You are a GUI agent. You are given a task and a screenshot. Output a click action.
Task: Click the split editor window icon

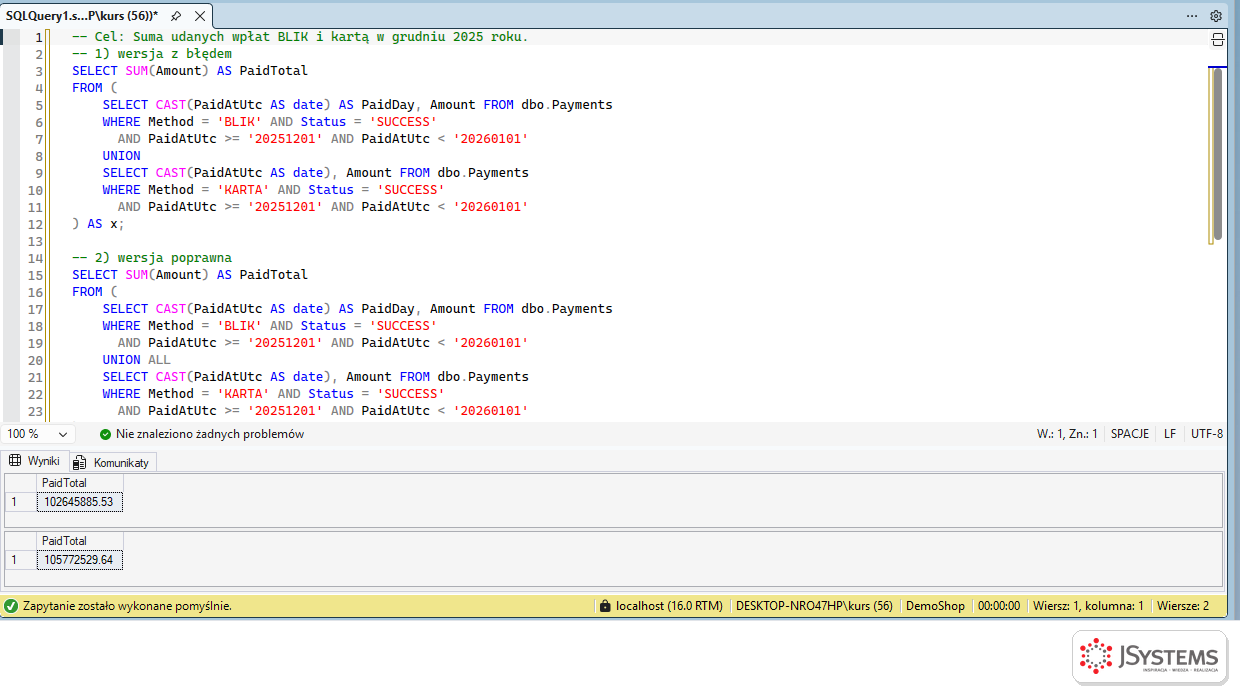[1218, 39]
